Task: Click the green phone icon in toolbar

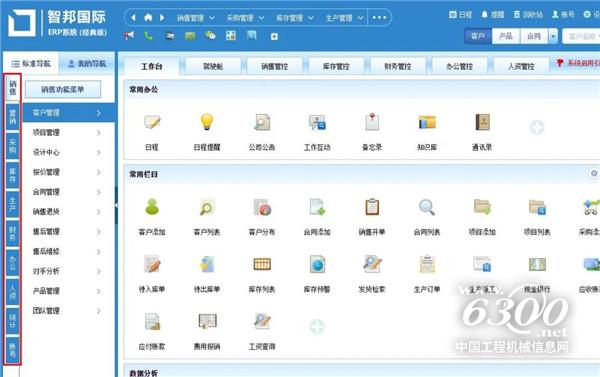Action: (x=149, y=36)
